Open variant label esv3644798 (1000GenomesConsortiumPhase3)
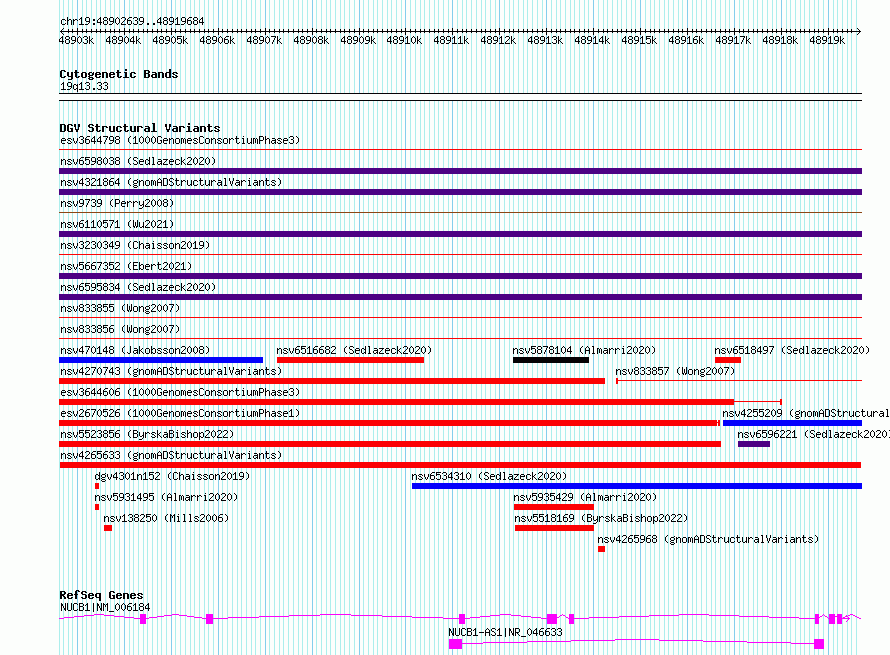 point(180,140)
